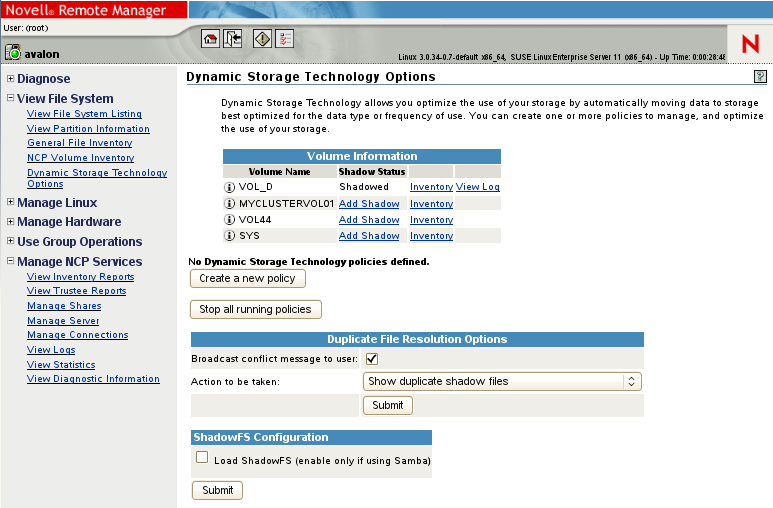Open the health monitor warning diamond icon

[262, 38]
